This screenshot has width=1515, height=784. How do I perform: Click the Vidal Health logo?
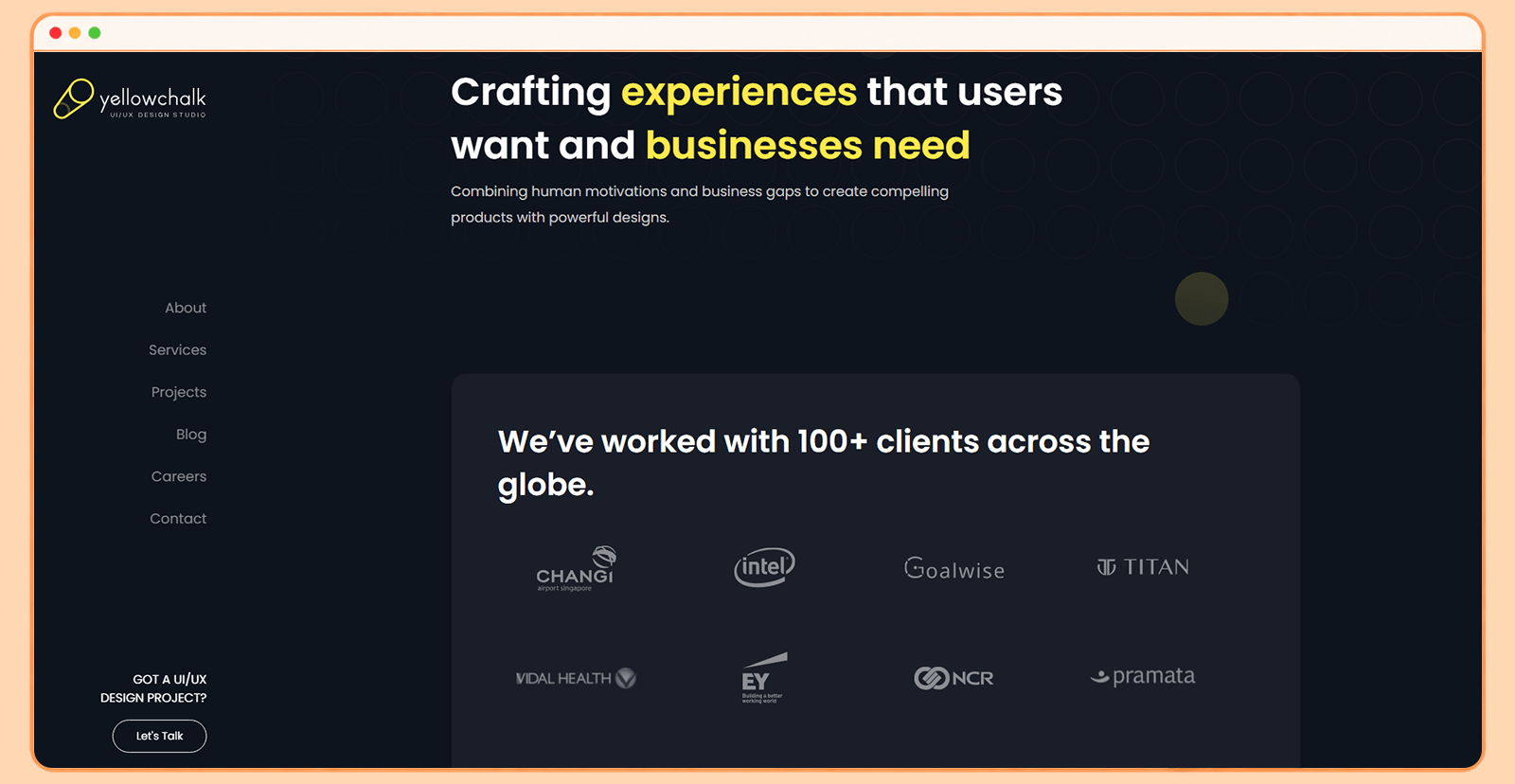(x=576, y=678)
